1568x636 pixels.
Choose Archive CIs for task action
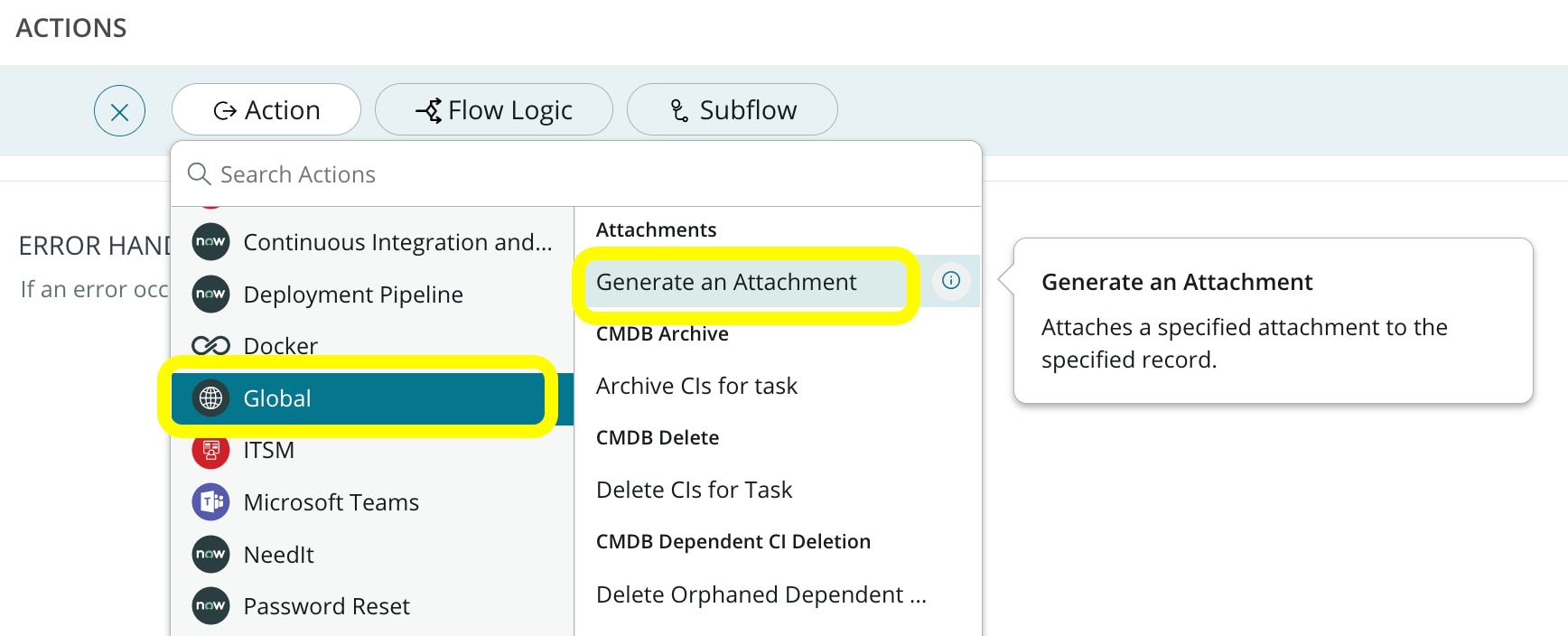click(x=696, y=386)
